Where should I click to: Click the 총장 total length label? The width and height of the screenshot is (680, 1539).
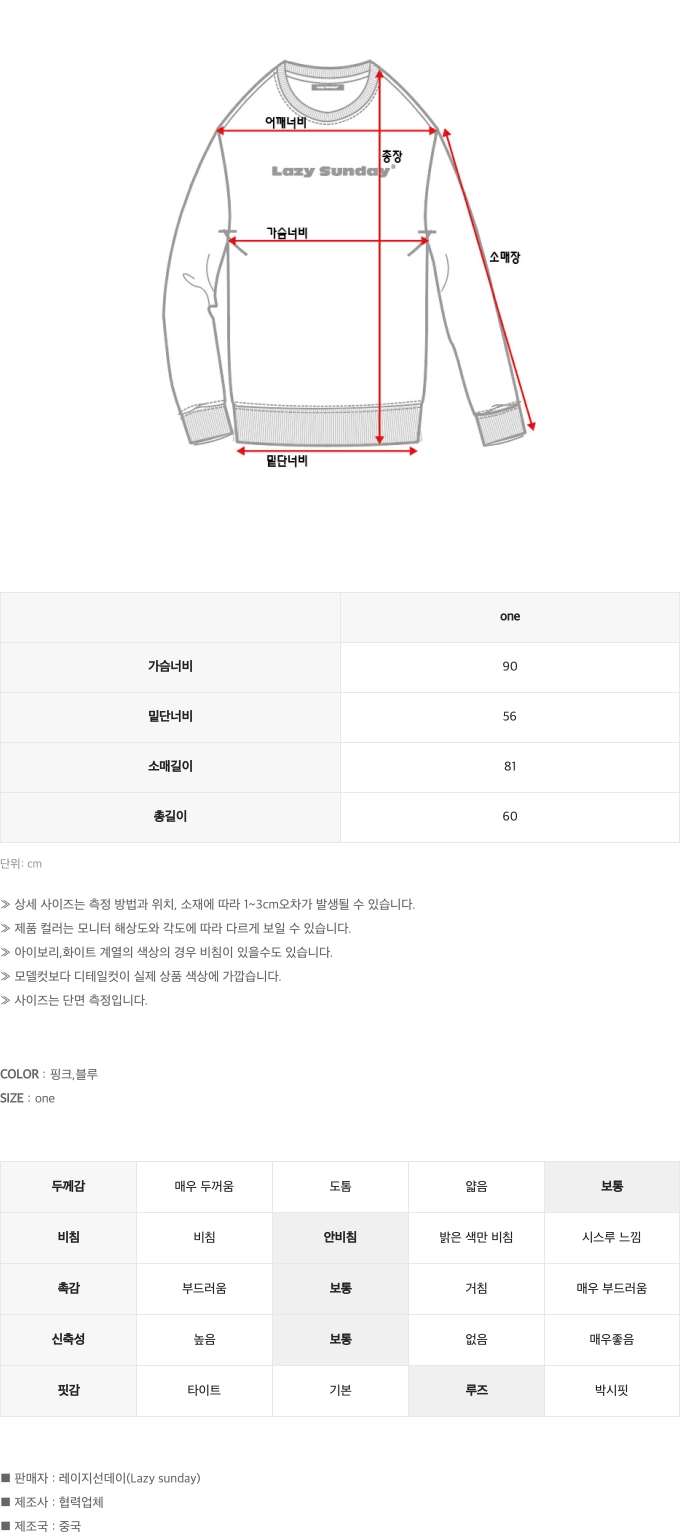[x=391, y=157]
